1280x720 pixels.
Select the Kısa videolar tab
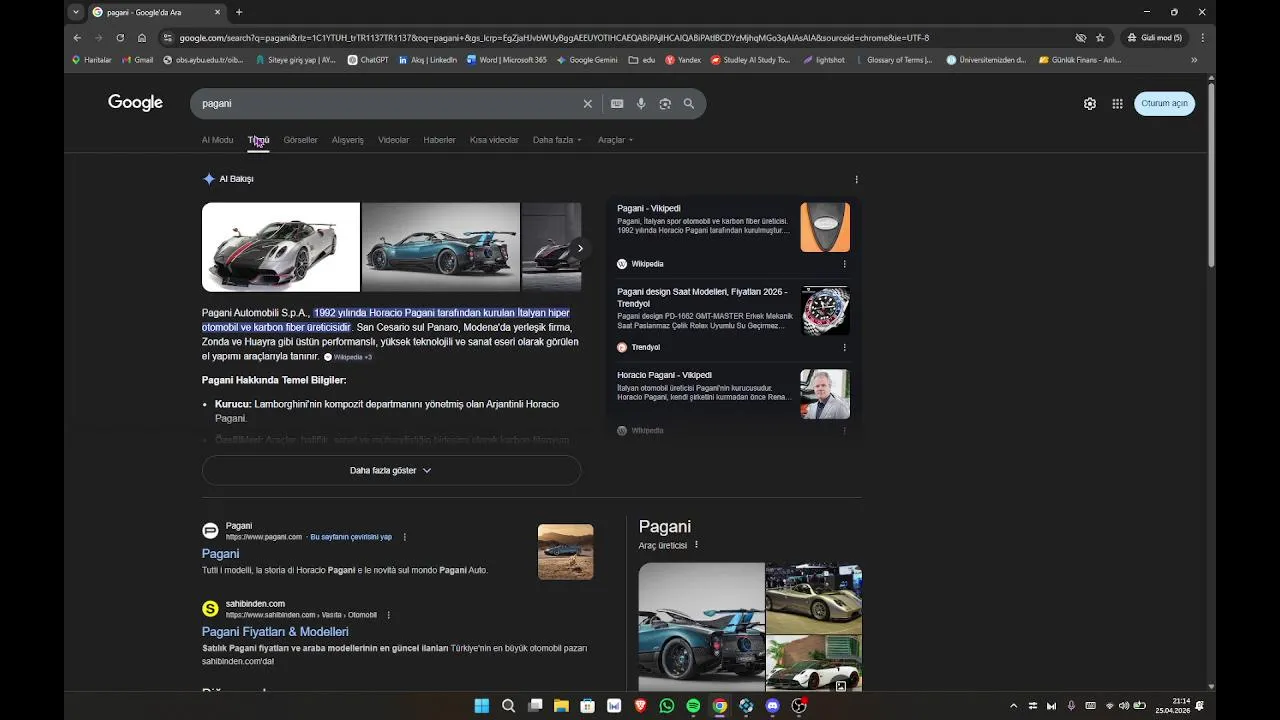click(x=494, y=140)
